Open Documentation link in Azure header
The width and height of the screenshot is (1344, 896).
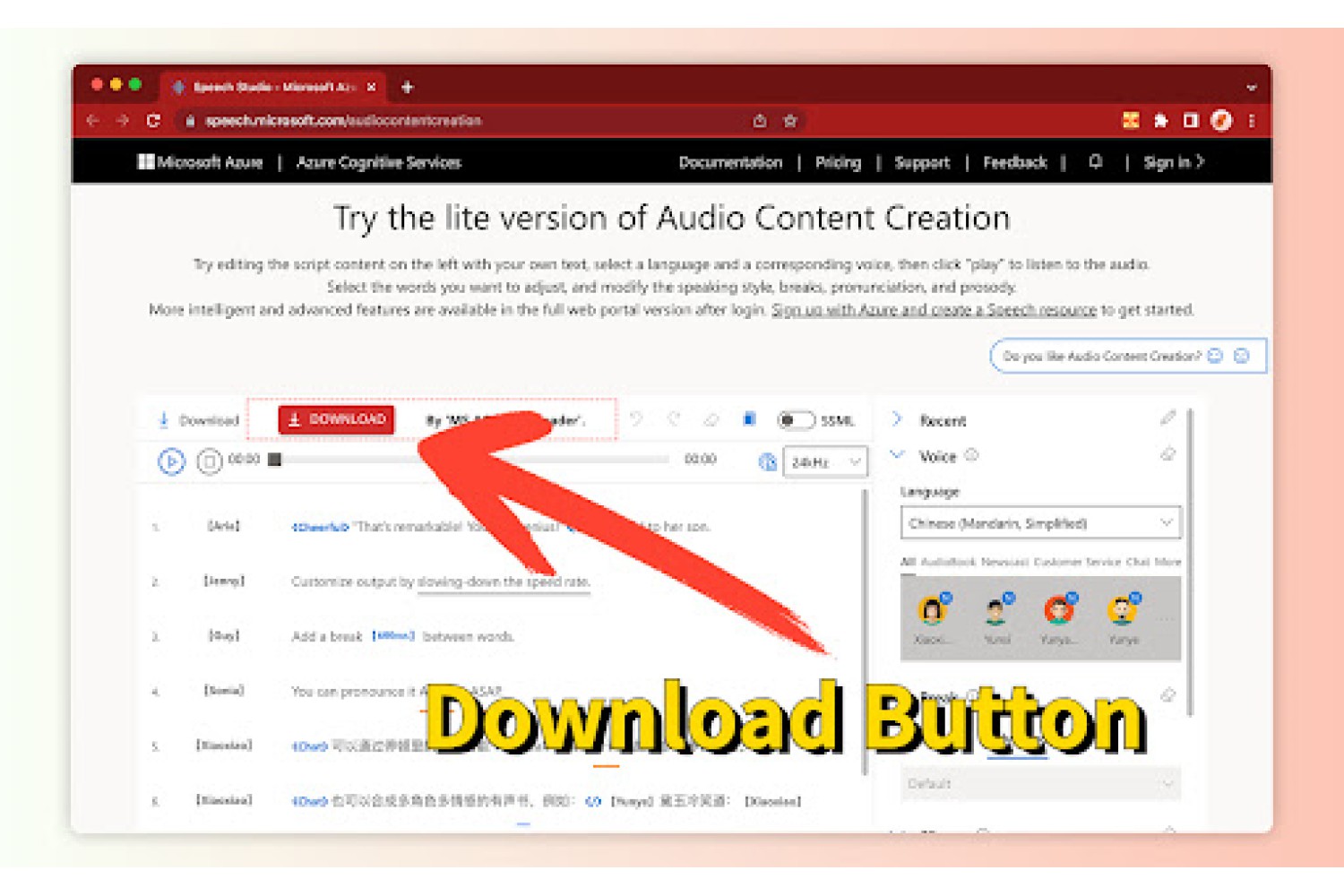tap(730, 162)
